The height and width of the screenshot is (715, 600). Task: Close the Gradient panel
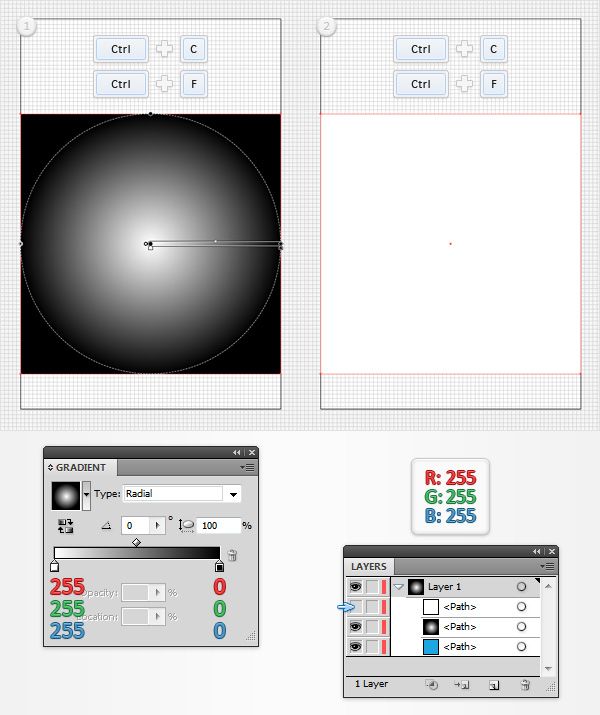click(252, 452)
